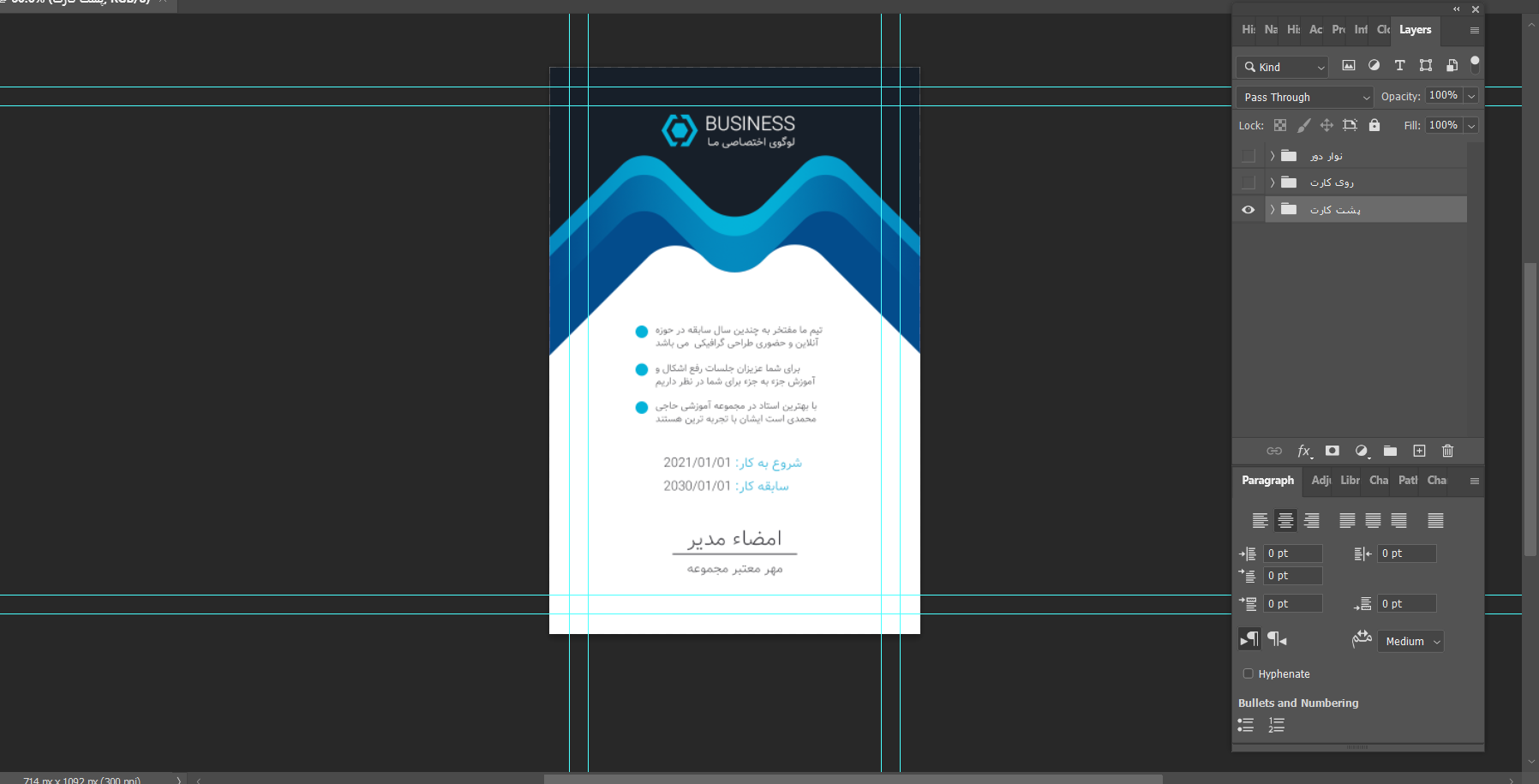Insert a bulleted list
Viewport: 1539px width, 784px height.
(x=1246, y=725)
